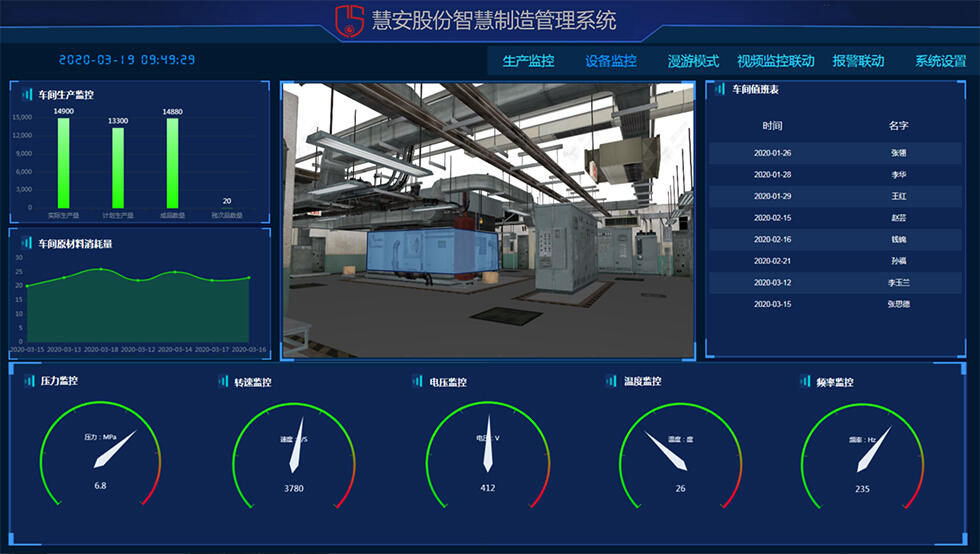The height and width of the screenshot is (554, 980).
Task: Click the 14900 实际生产量 bar
Action: pyautogui.click(x=64, y=163)
